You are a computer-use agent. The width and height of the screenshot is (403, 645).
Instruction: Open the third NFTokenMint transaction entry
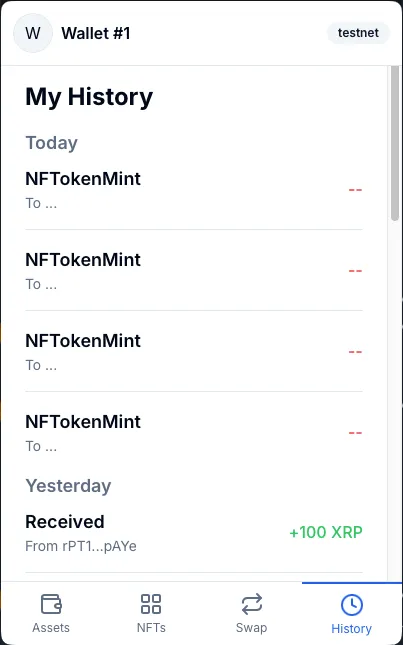[194, 352]
